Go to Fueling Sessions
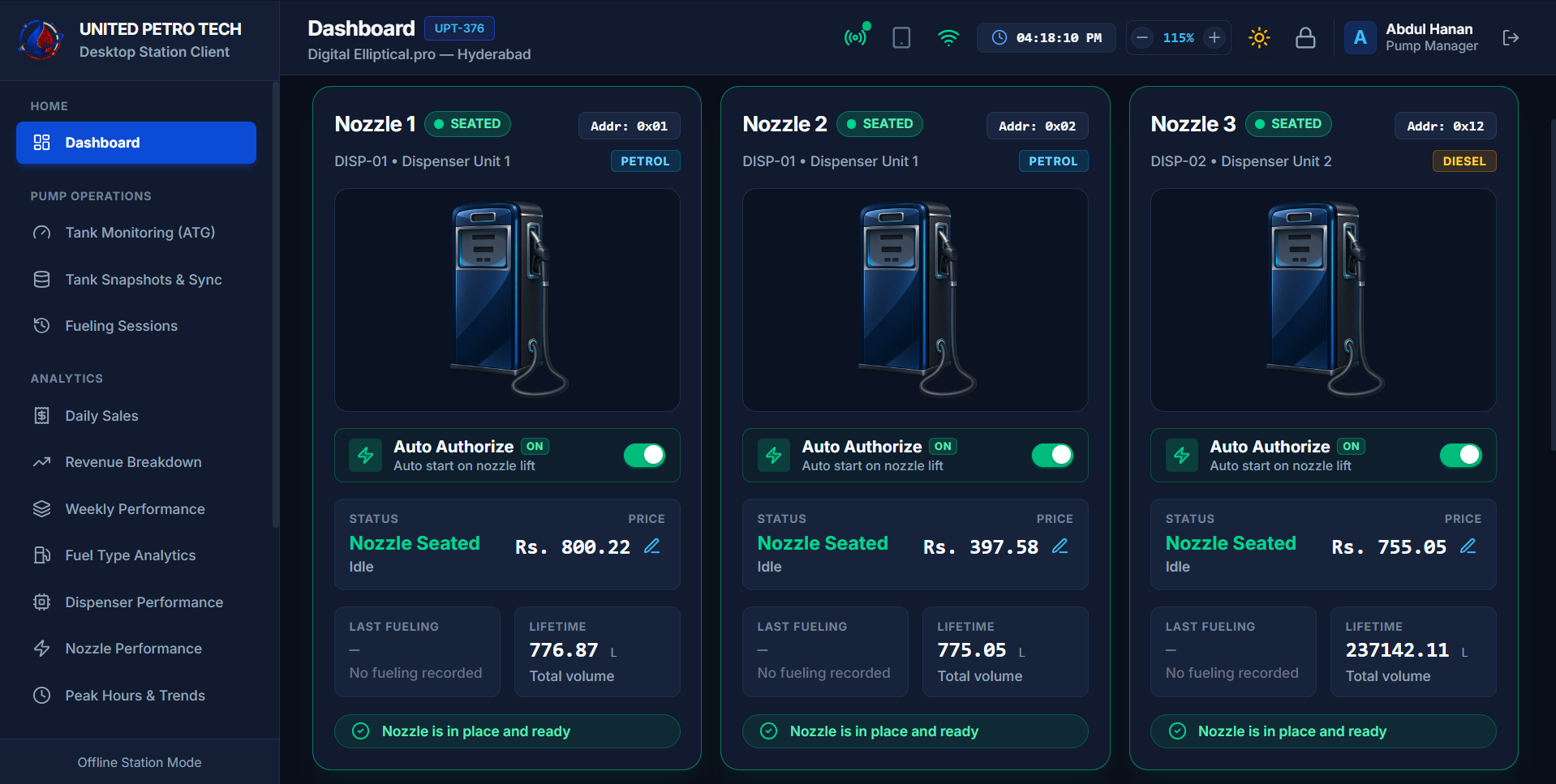This screenshot has width=1556, height=784. [136, 326]
